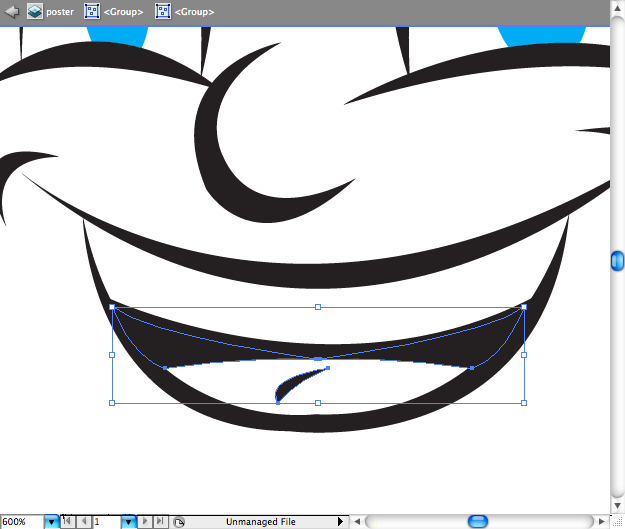This screenshot has height=529, width=625.
Task: Select the poster layer icon in breadcrumb
Action: pos(35,12)
